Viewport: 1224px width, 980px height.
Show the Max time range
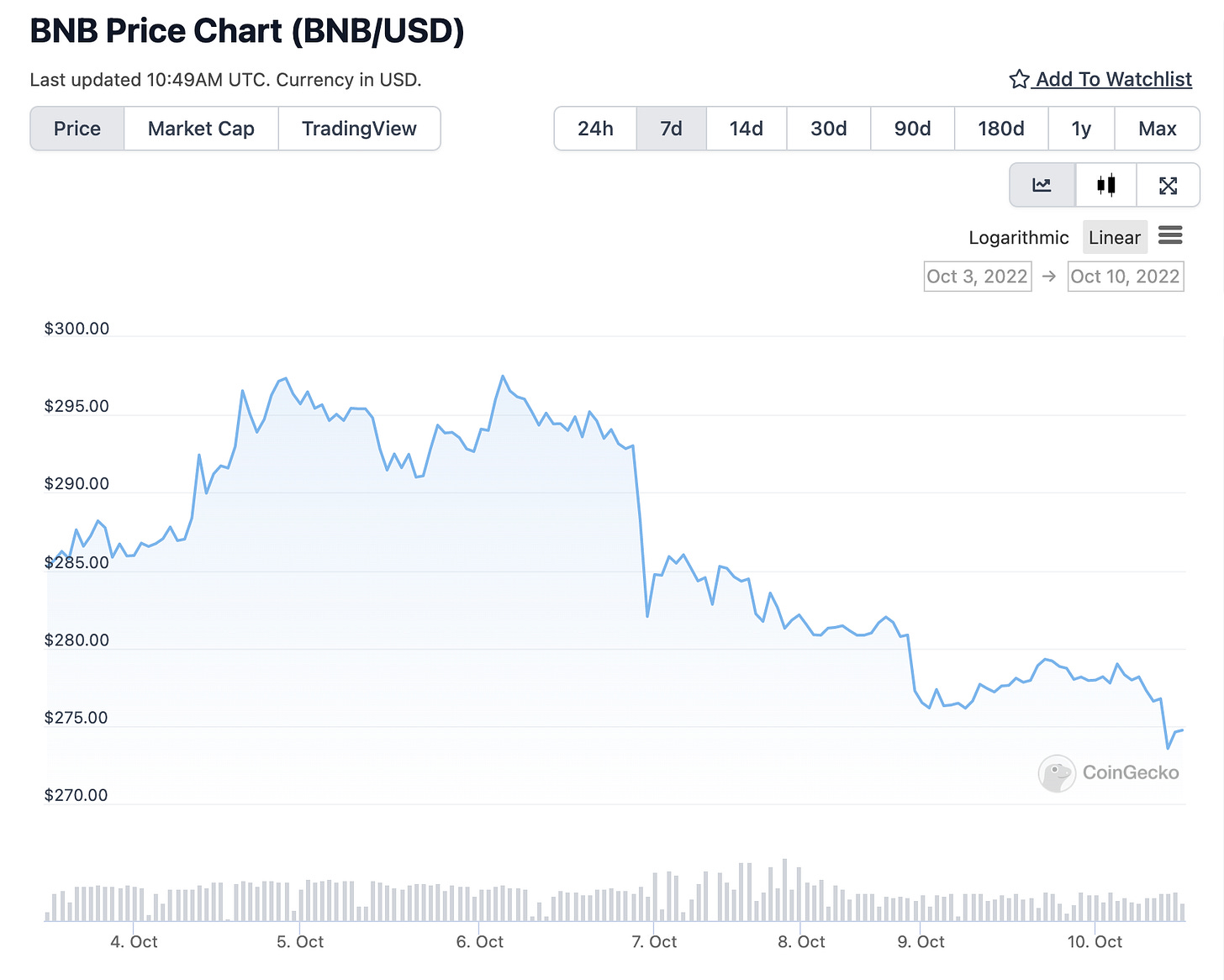(1157, 129)
